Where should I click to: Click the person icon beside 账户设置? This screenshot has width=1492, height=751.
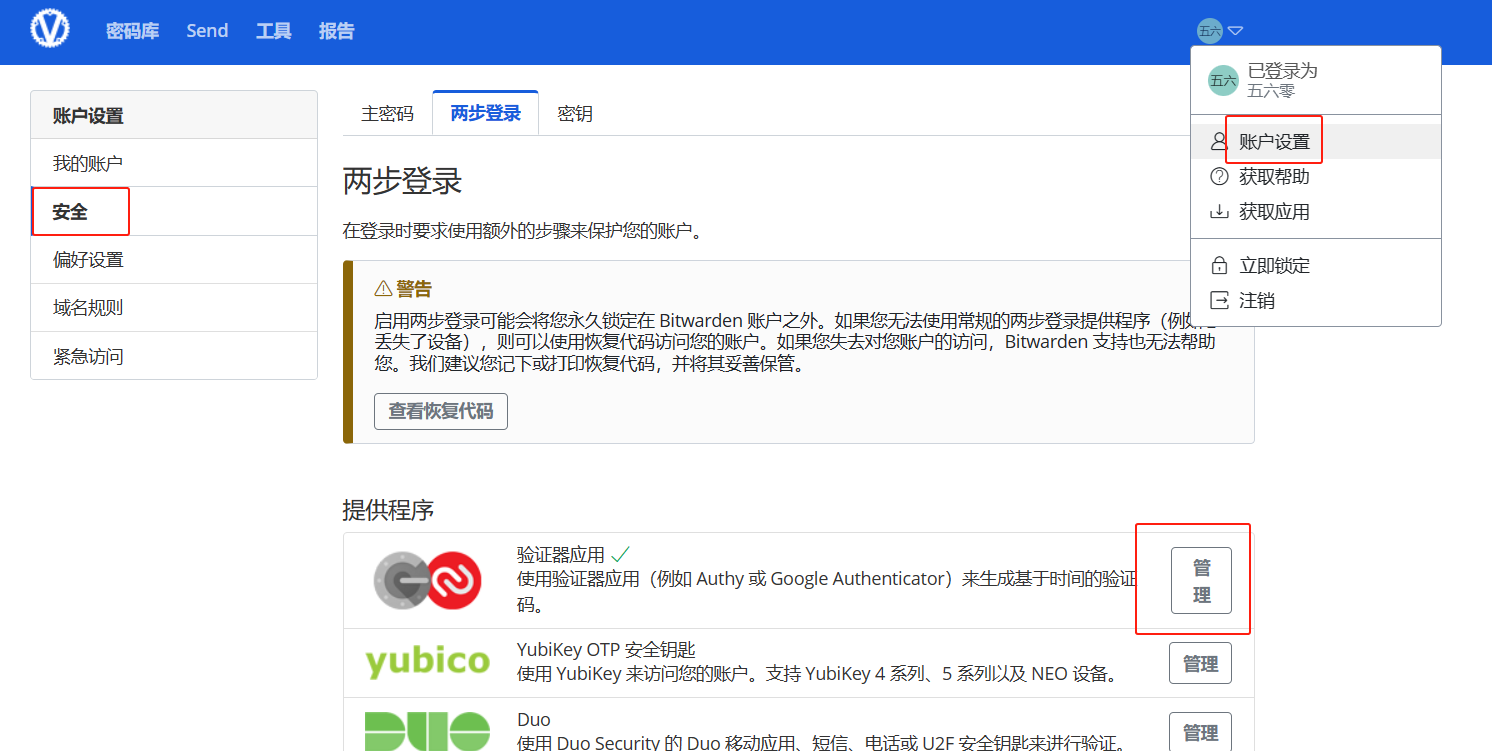point(1219,142)
